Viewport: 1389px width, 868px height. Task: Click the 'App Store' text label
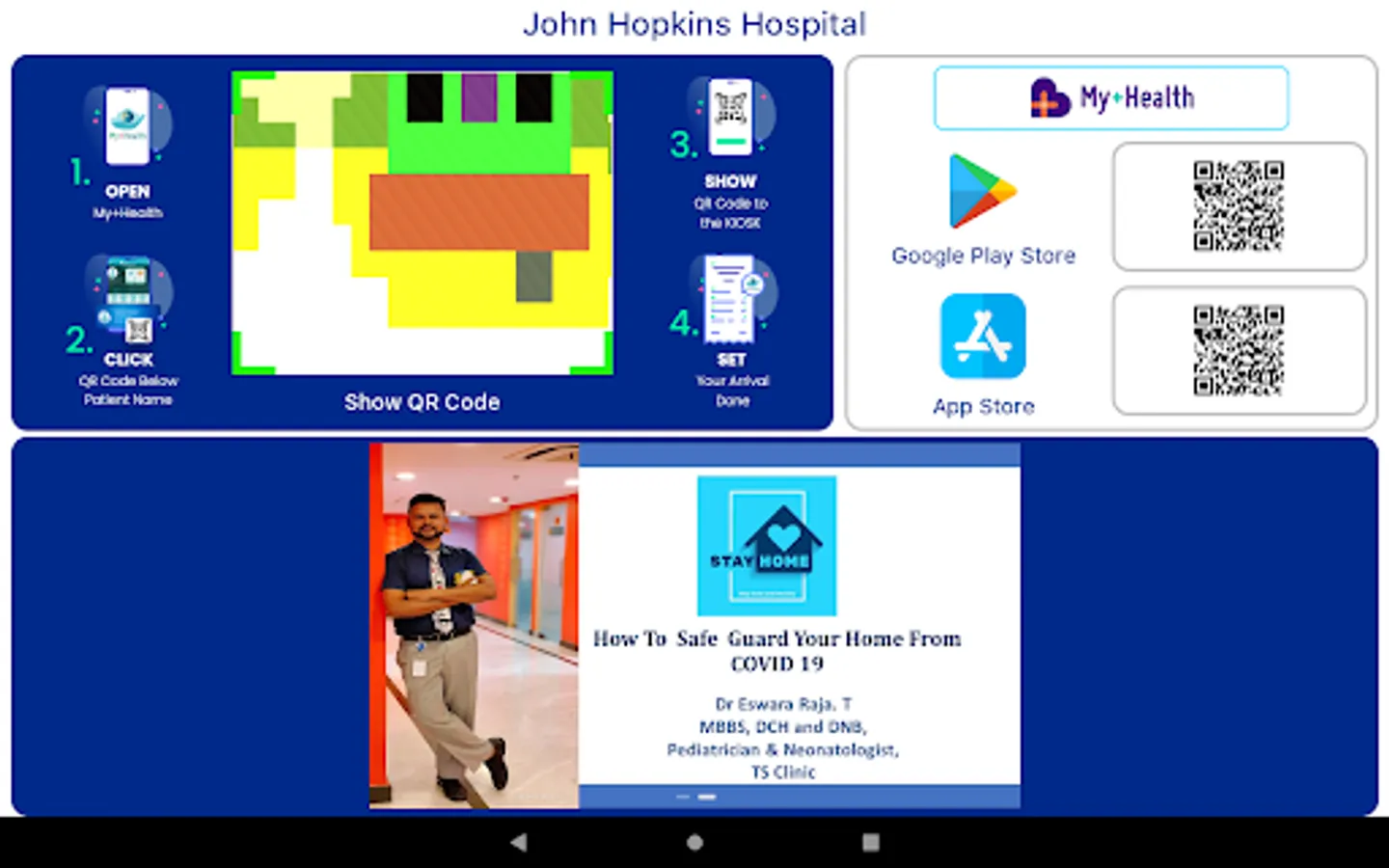[x=983, y=407]
